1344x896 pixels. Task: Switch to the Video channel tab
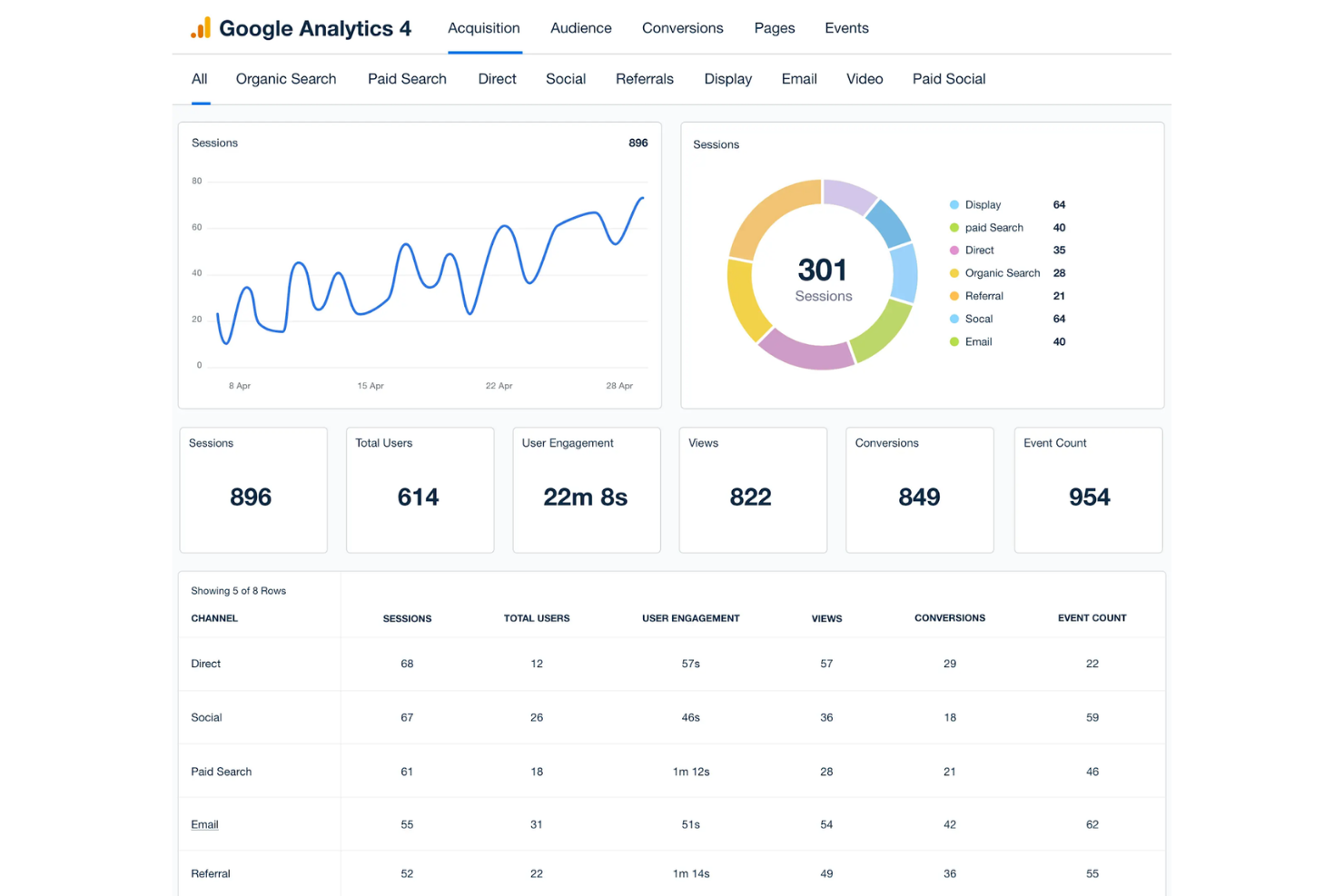point(865,79)
